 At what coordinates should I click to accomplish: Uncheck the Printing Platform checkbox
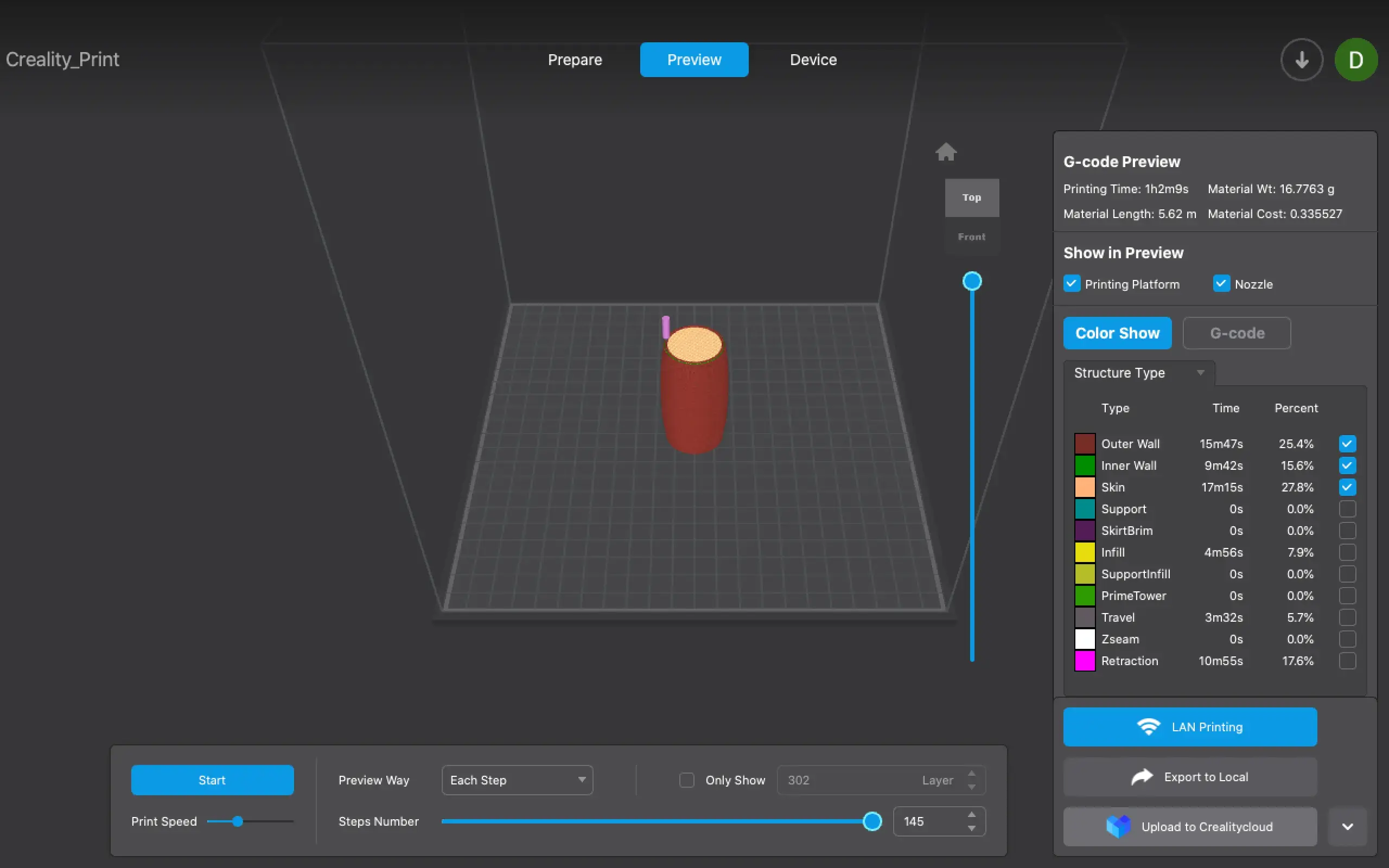click(1071, 284)
